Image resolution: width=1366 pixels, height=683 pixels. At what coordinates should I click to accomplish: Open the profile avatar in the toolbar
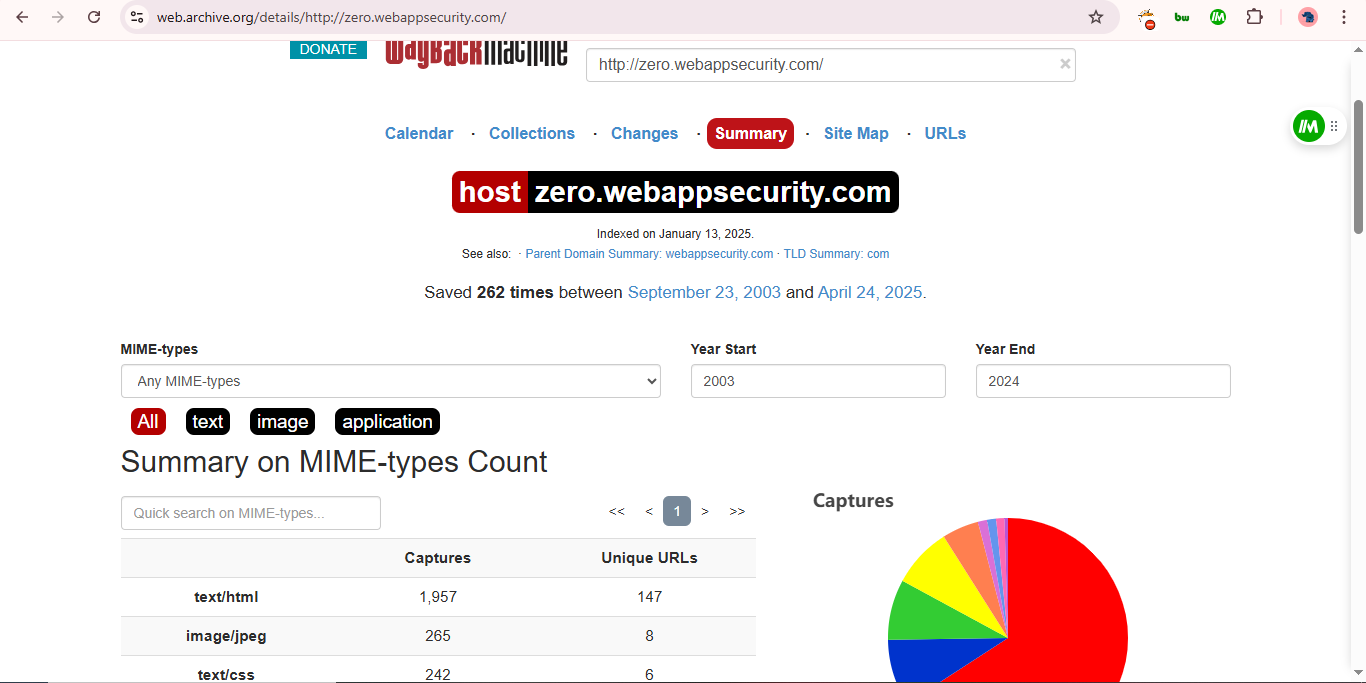point(1308,17)
